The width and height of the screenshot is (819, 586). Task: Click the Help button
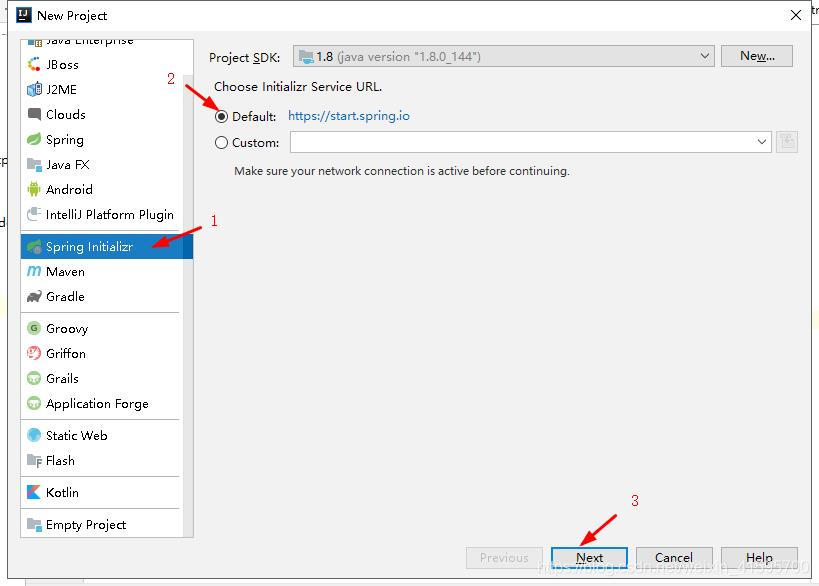pyautogui.click(x=759, y=557)
